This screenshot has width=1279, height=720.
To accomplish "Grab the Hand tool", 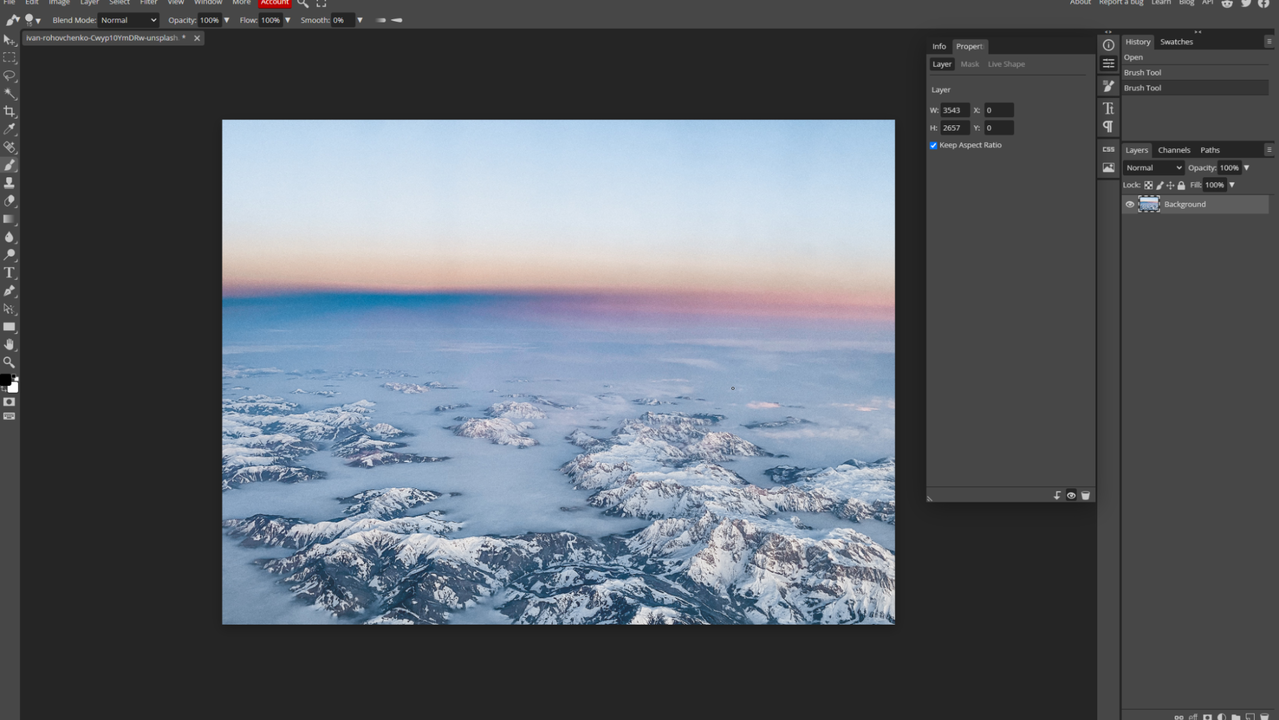I will [11, 344].
